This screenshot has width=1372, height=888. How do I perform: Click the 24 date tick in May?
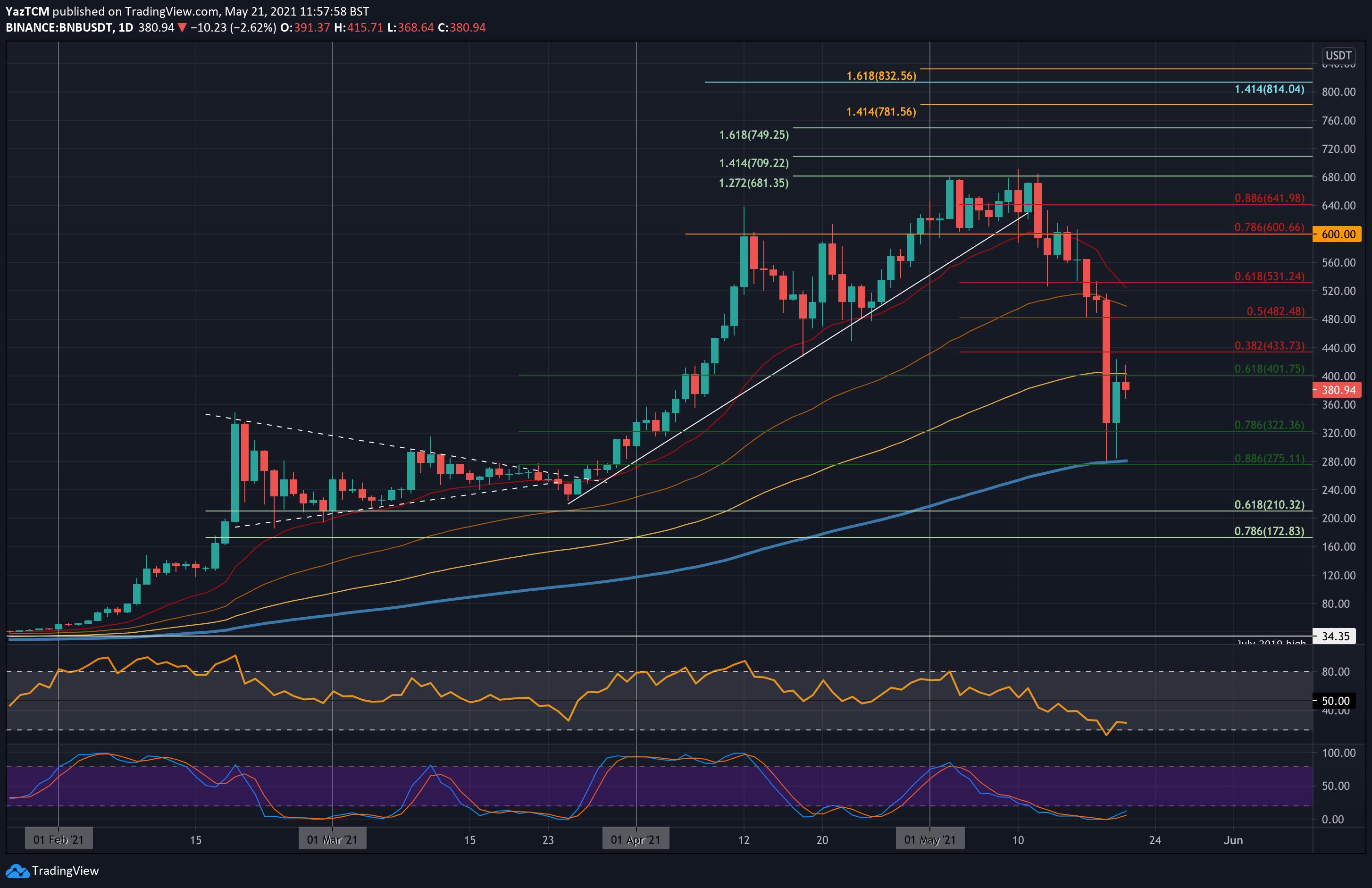1154,840
